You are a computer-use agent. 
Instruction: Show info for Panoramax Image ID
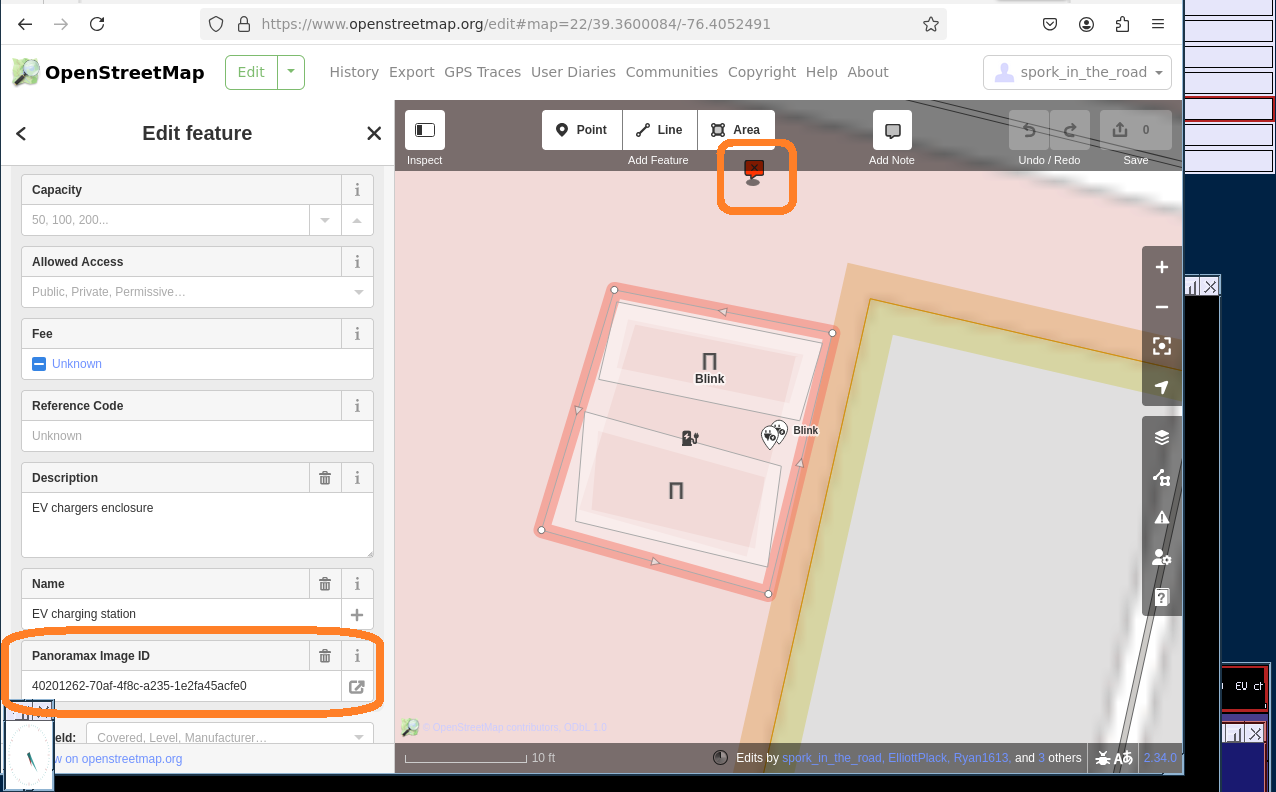(x=357, y=656)
